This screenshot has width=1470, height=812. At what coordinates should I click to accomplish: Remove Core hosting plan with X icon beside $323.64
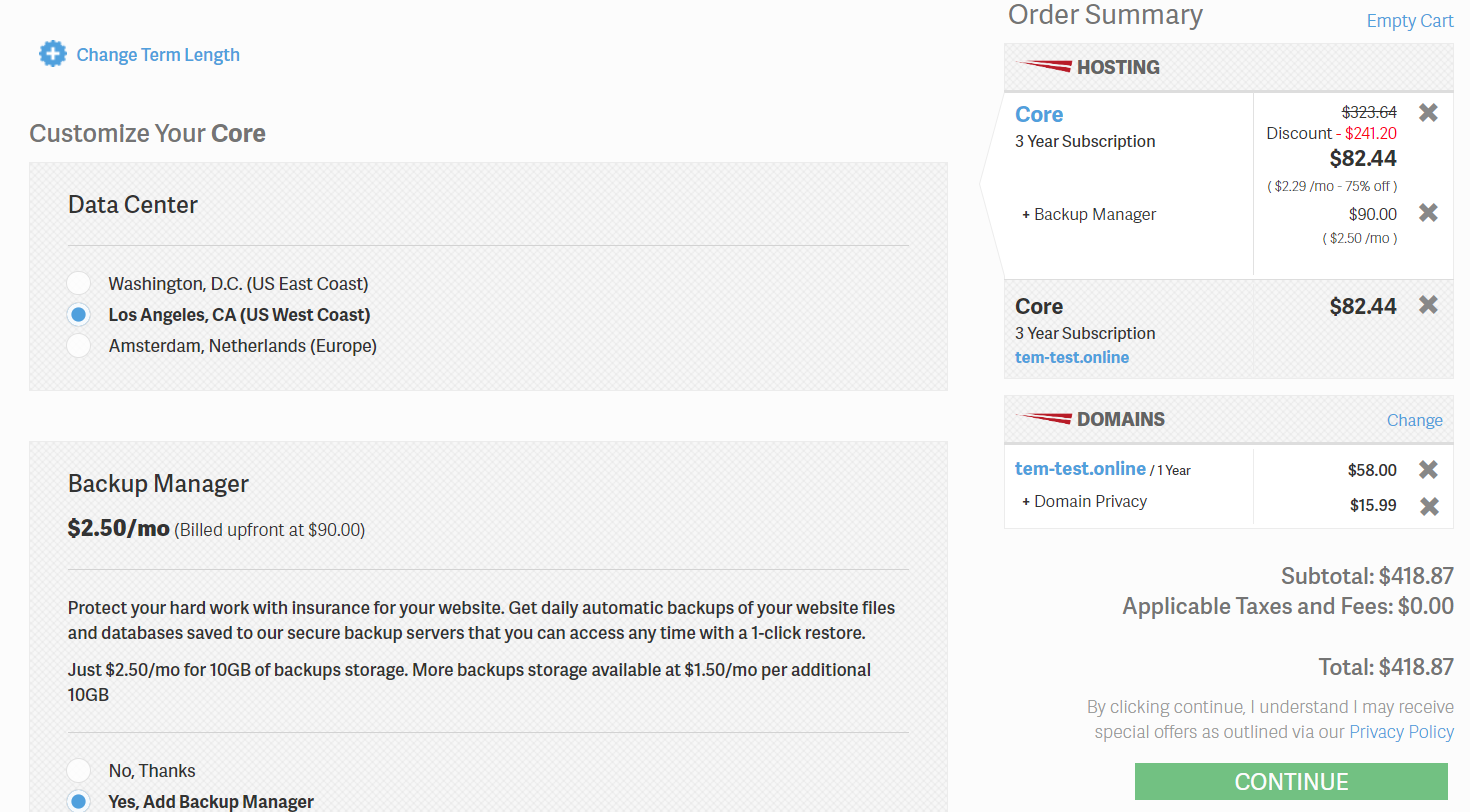click(1428, 112)
